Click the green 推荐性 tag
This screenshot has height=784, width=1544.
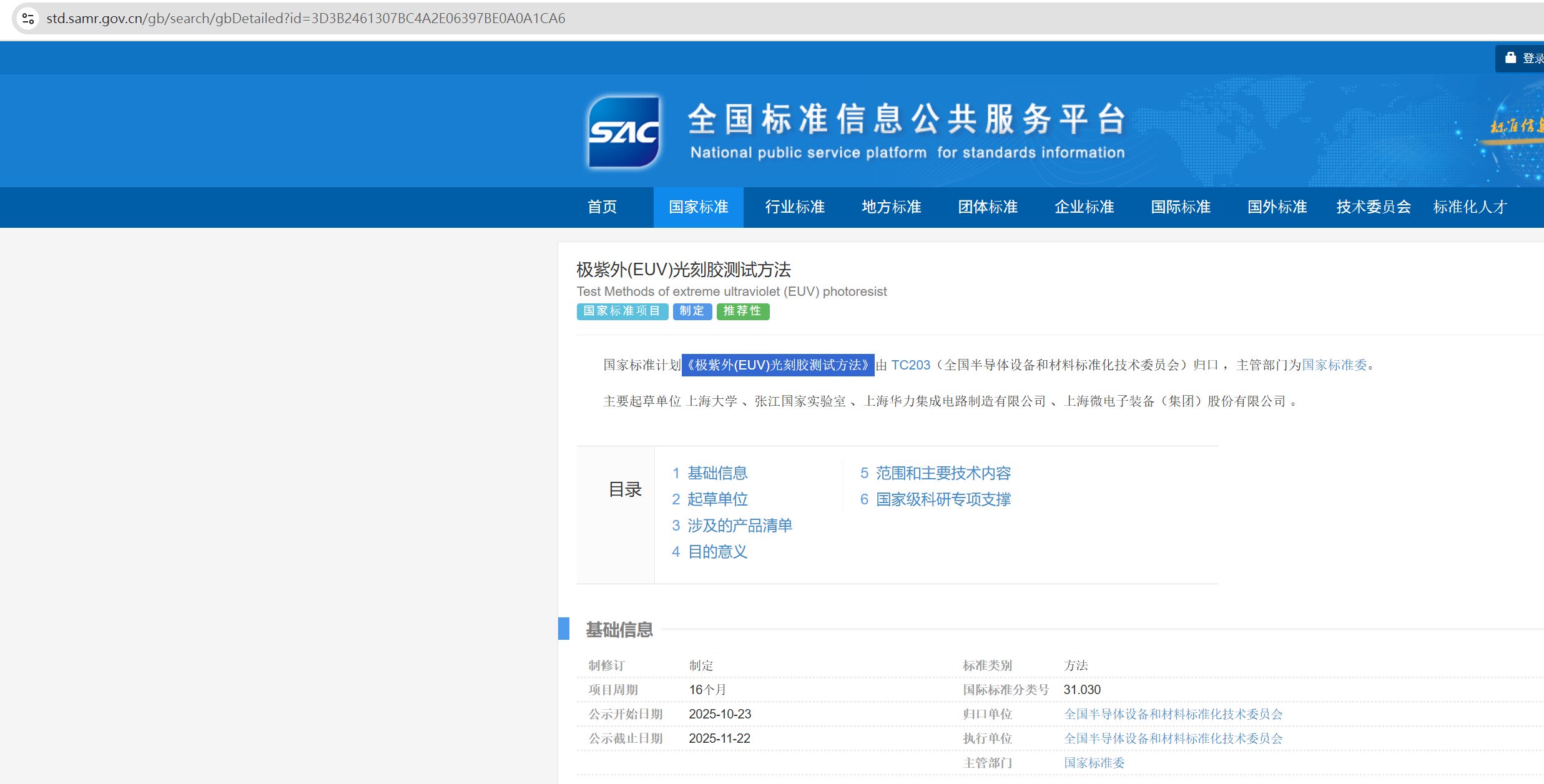click(x=742, y=311)
